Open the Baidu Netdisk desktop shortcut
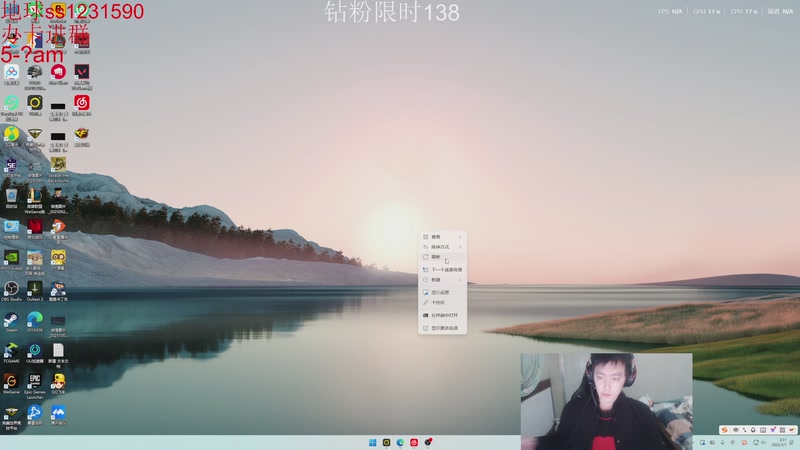Screen dimensions: 800x450 tap(11, 72)
